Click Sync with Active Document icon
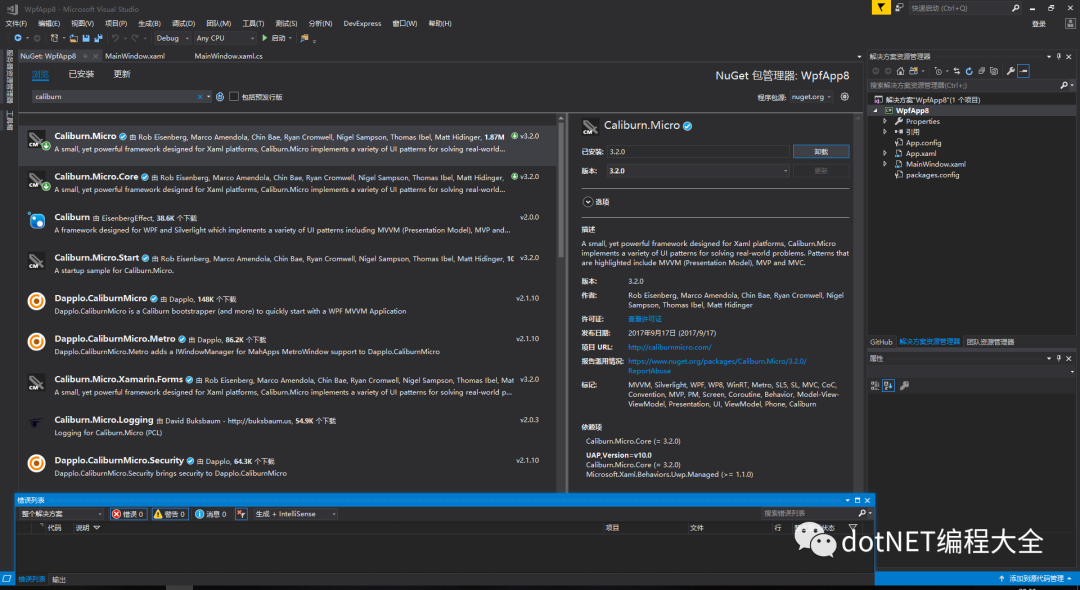This screenshot has width=1080, height=590. [956, 71]
